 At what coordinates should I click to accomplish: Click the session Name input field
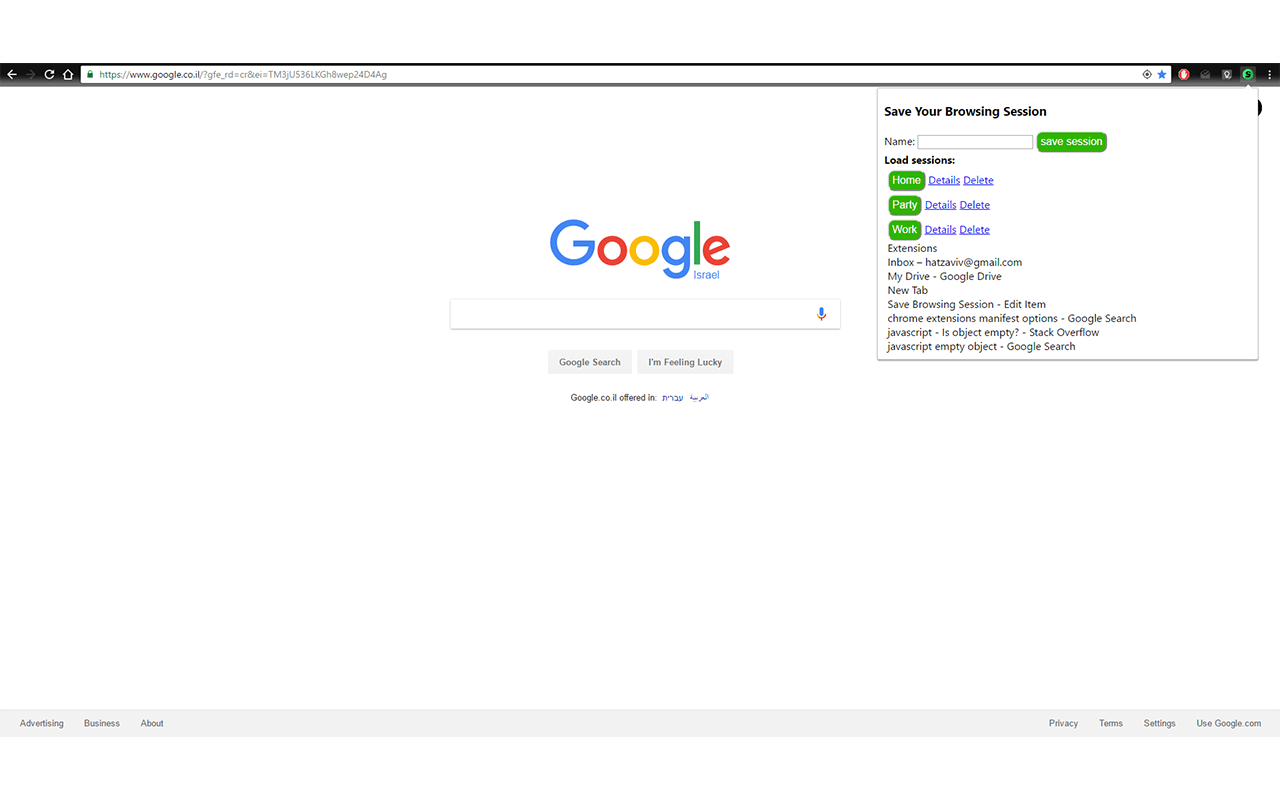975,142
